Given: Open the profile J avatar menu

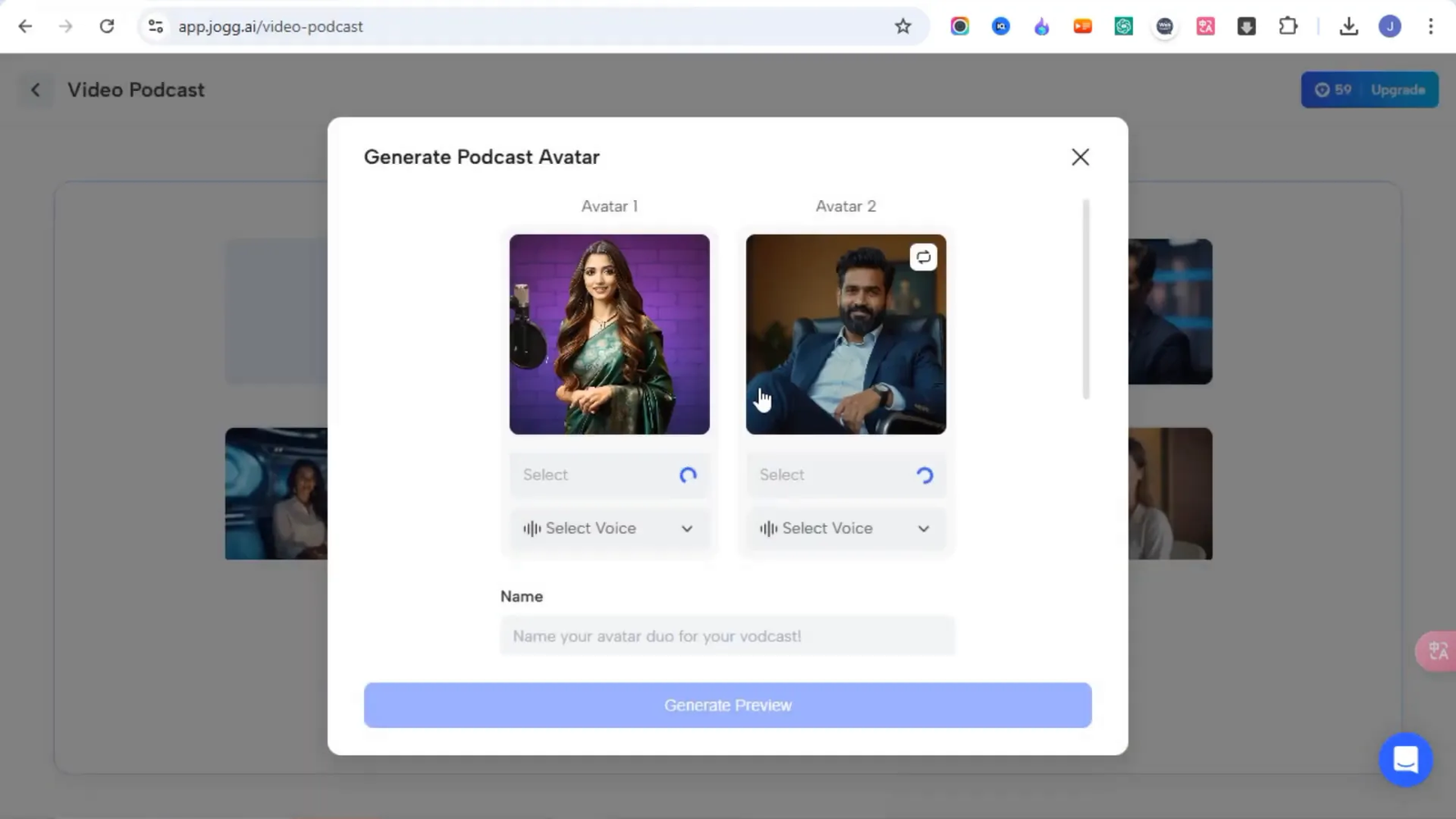Looking at the screenshot, I should [x=1390, y=26].
